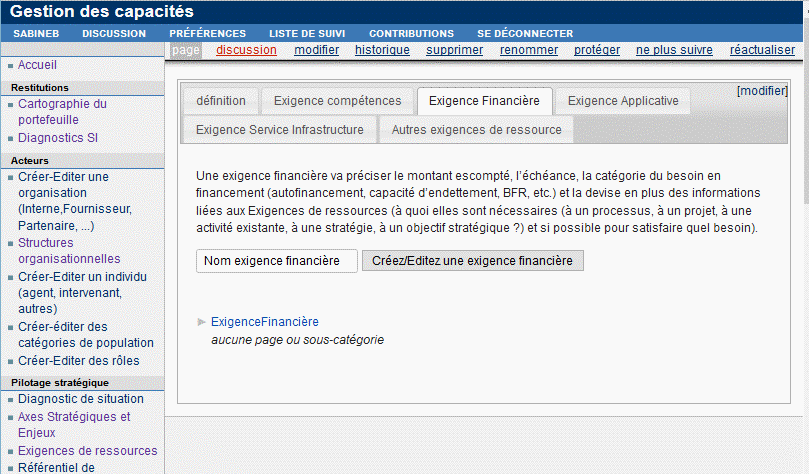Screen dimensions: 809x474
Task: Click the supprimer page action
Action: pyautogui.click(x=455, y=50)
